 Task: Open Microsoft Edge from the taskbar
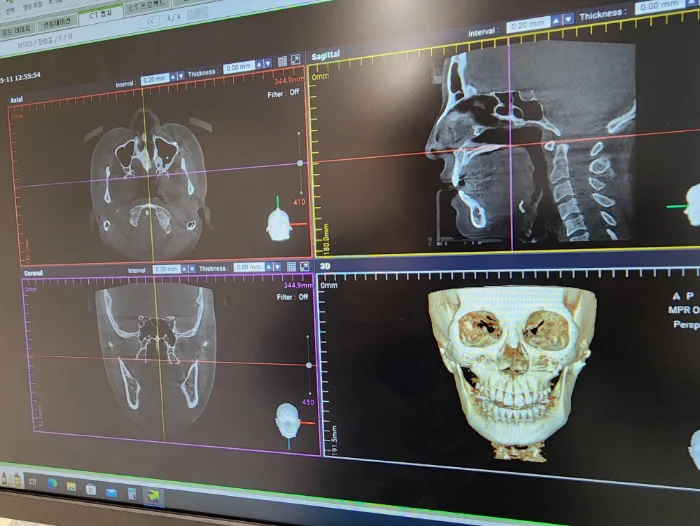[52, 485]
